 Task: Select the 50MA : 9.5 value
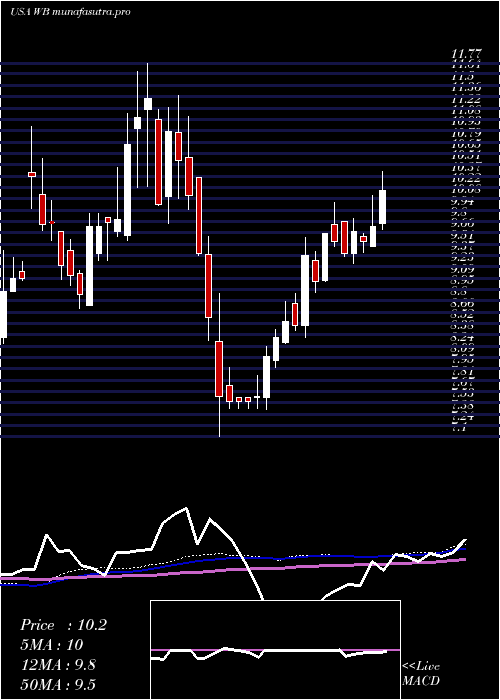(58, 684)
